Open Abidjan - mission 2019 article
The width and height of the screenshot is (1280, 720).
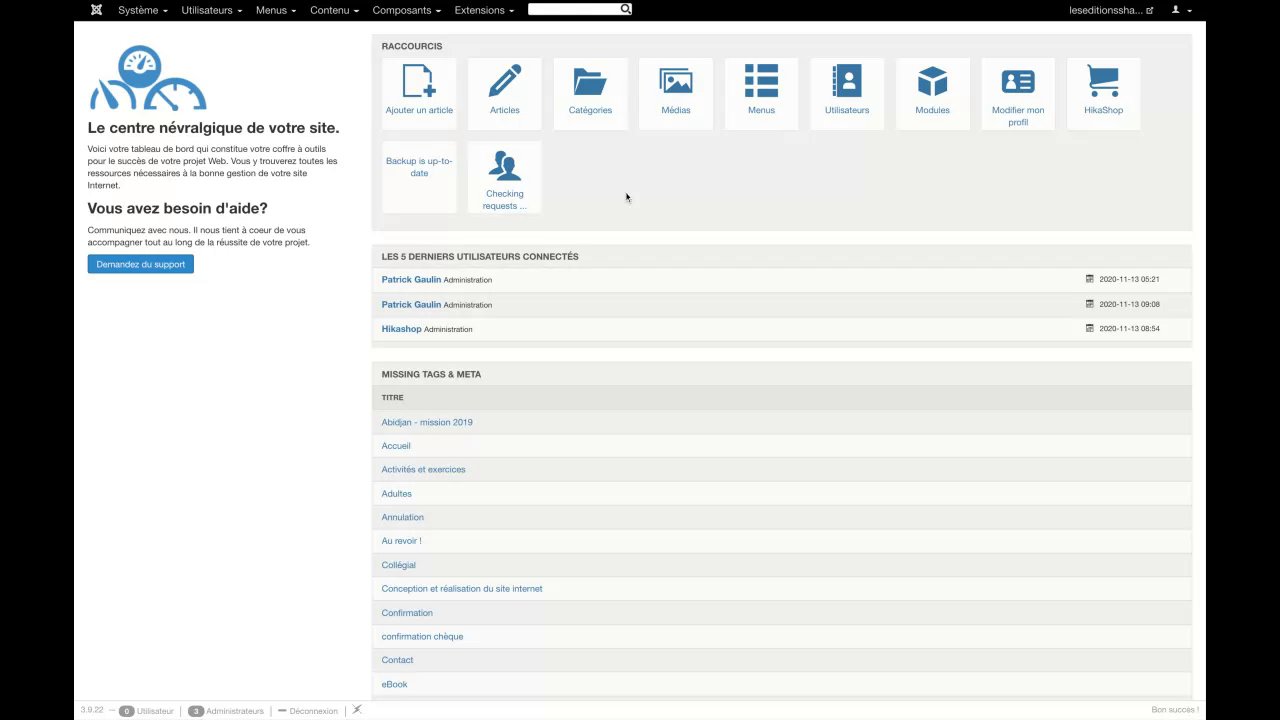pos(427,422)
